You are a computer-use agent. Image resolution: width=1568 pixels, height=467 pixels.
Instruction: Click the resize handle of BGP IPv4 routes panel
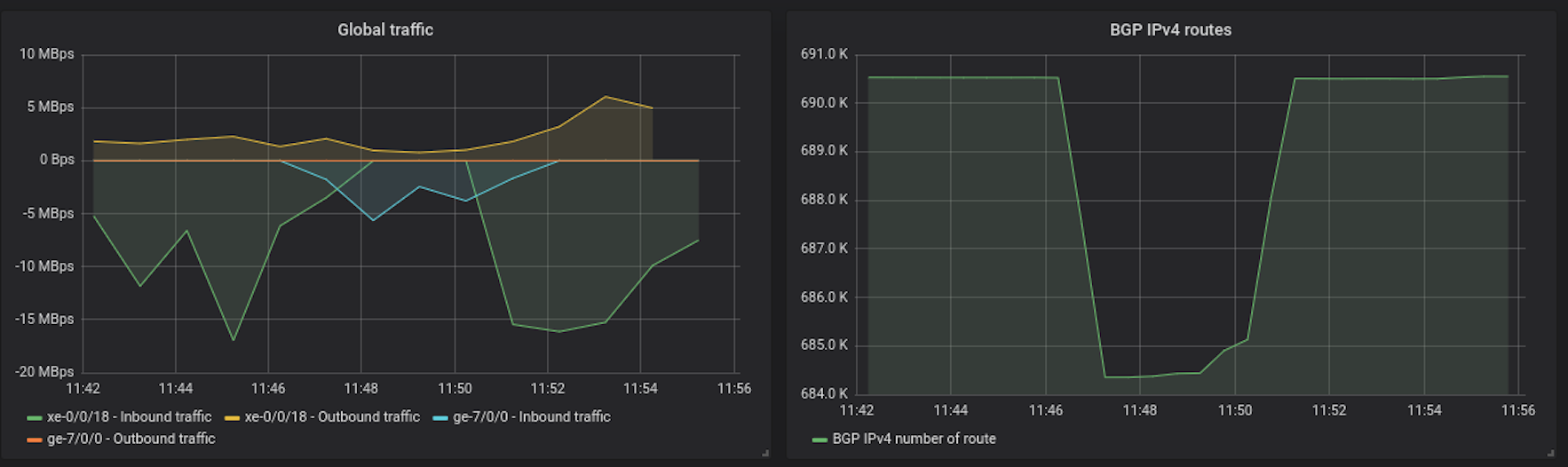pos(1550,454)
